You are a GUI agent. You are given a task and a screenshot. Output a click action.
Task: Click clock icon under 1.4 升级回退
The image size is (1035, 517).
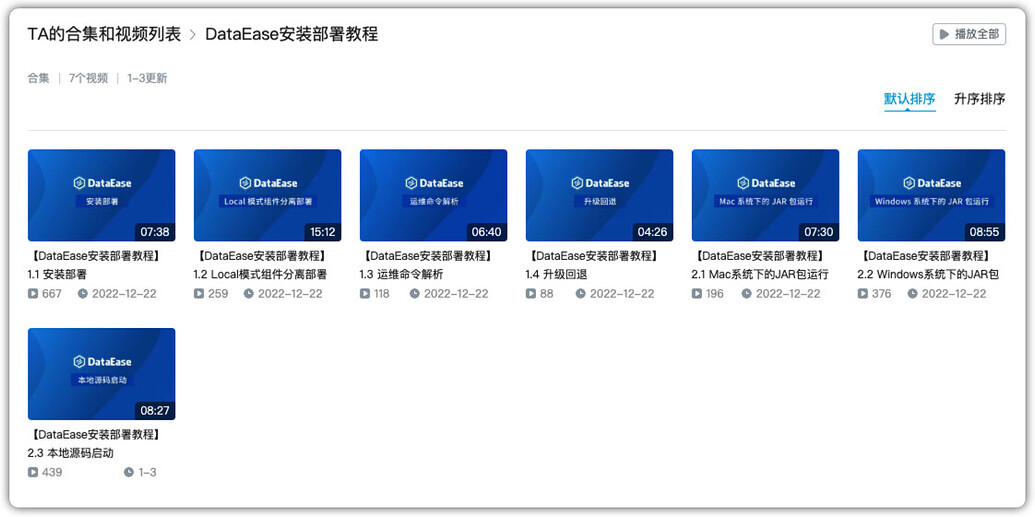(580, 293)
